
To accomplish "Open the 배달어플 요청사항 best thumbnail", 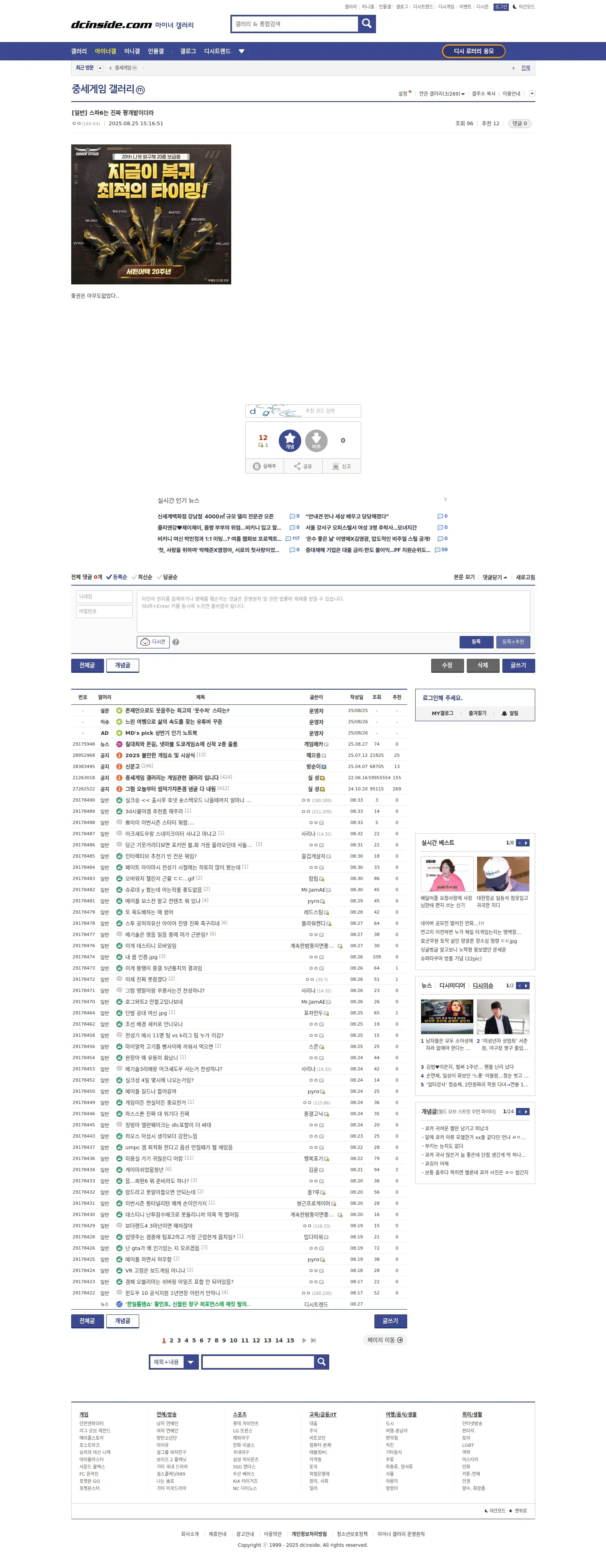I will click(446, 874).
